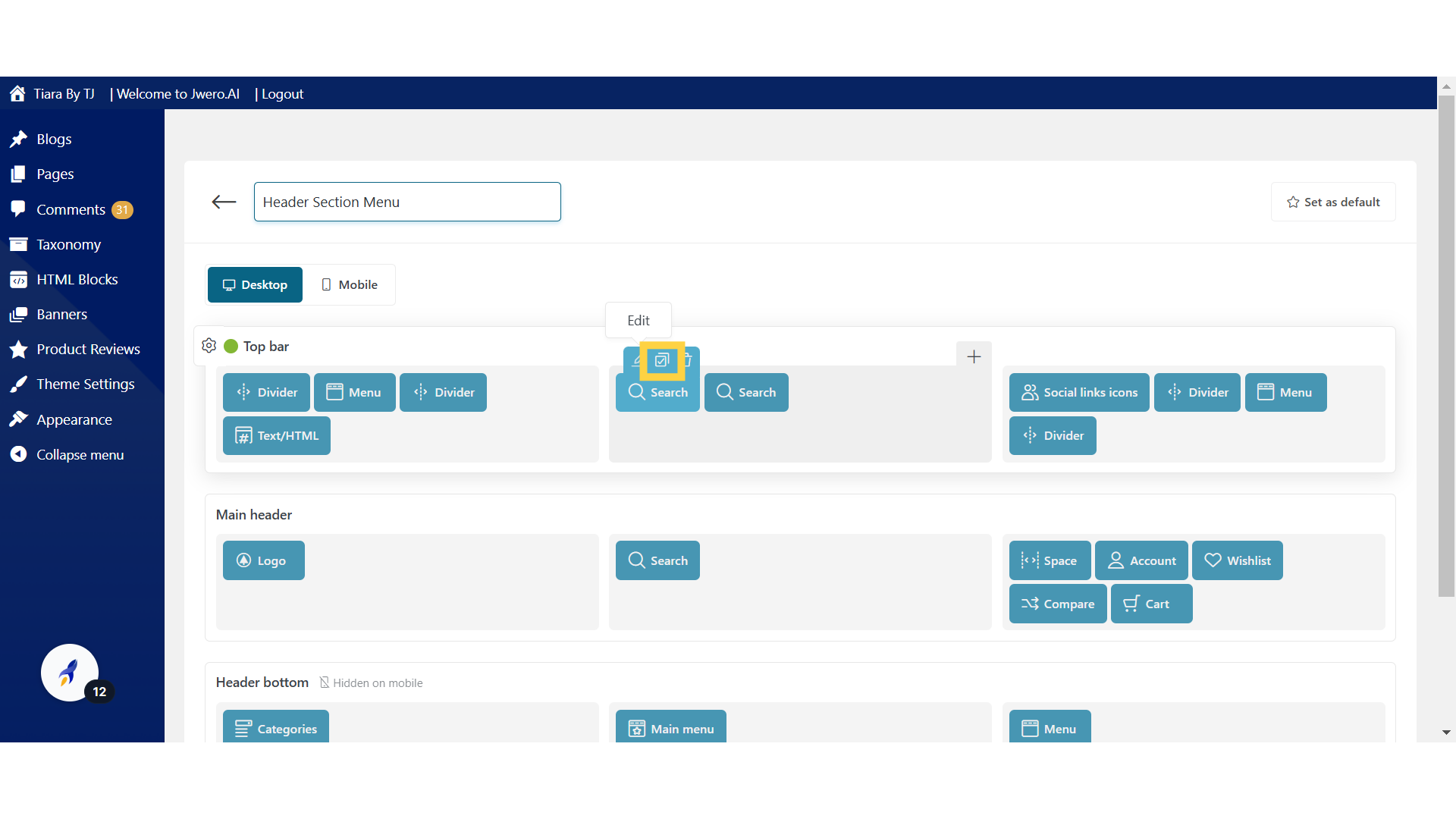This screenshot has height=819, width=1456.
Task: Click the Set as default button
Action: [1333, 202]
